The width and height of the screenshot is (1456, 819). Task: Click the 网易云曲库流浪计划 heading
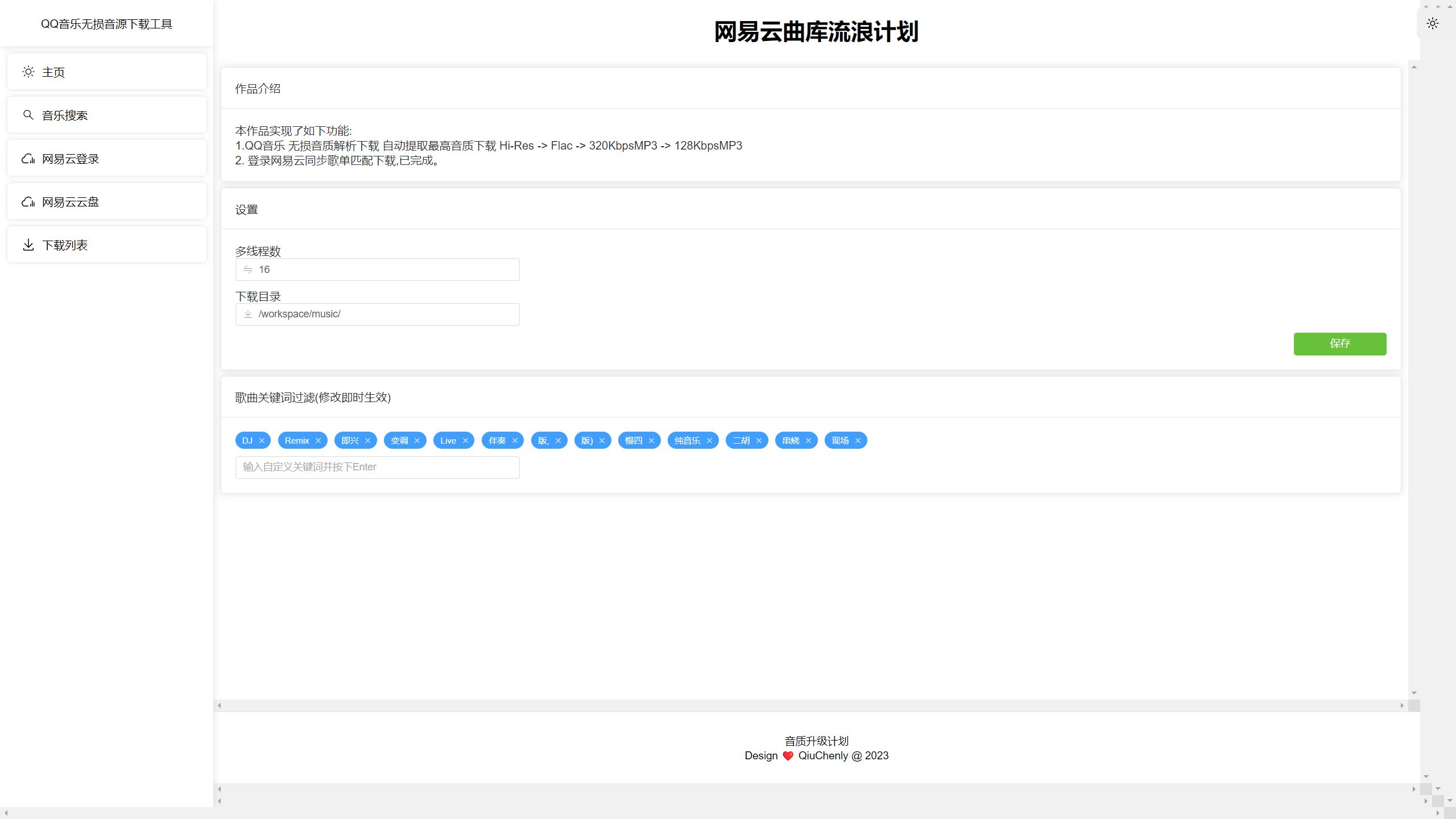pyautogui.click(x=816, y=31)
